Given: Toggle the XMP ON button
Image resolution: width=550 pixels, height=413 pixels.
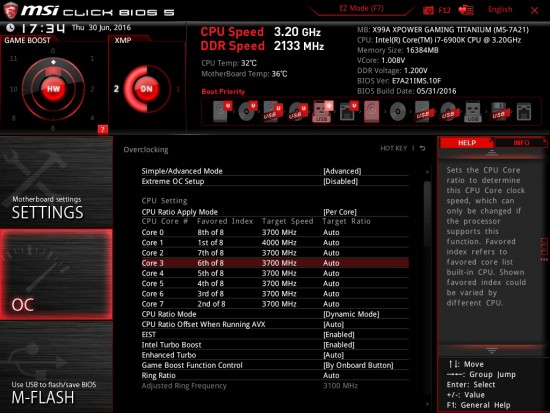Looking at the screenshot, I should click(x=146, y=89).
